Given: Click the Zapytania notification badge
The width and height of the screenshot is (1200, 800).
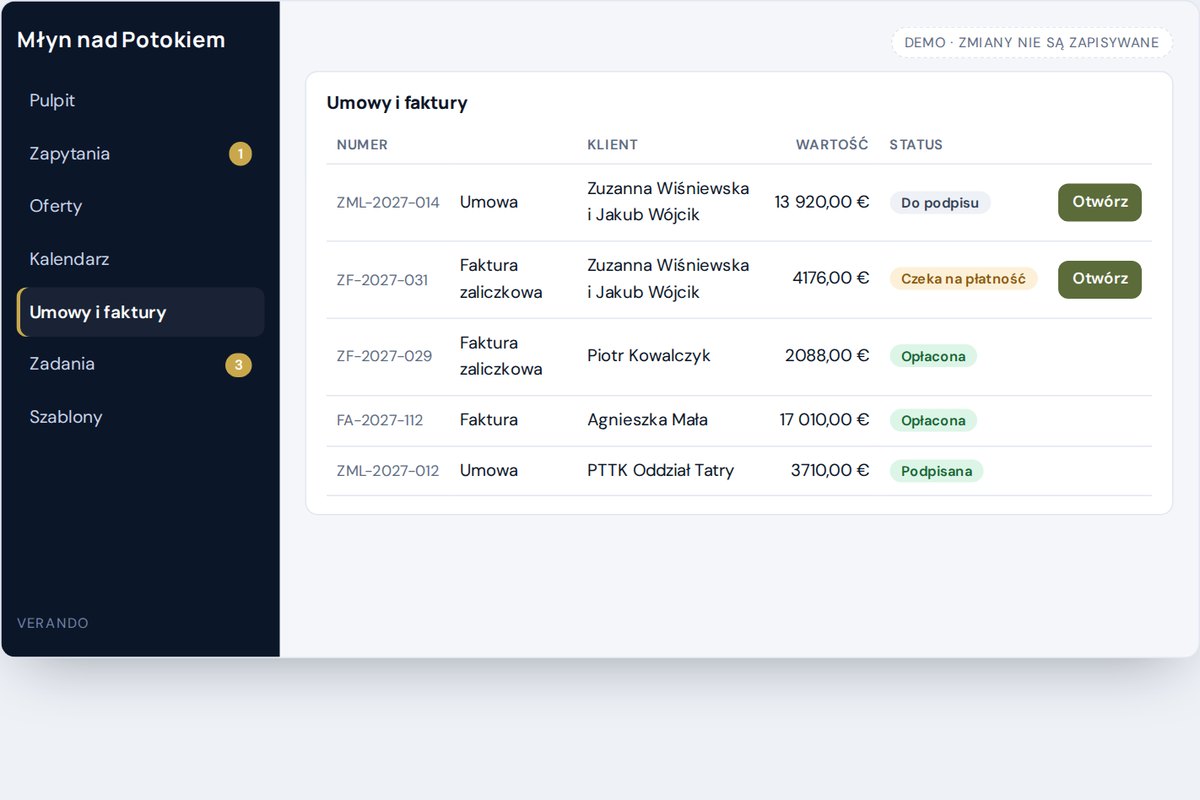Looking at the screenshot, I should pos(240,154).
